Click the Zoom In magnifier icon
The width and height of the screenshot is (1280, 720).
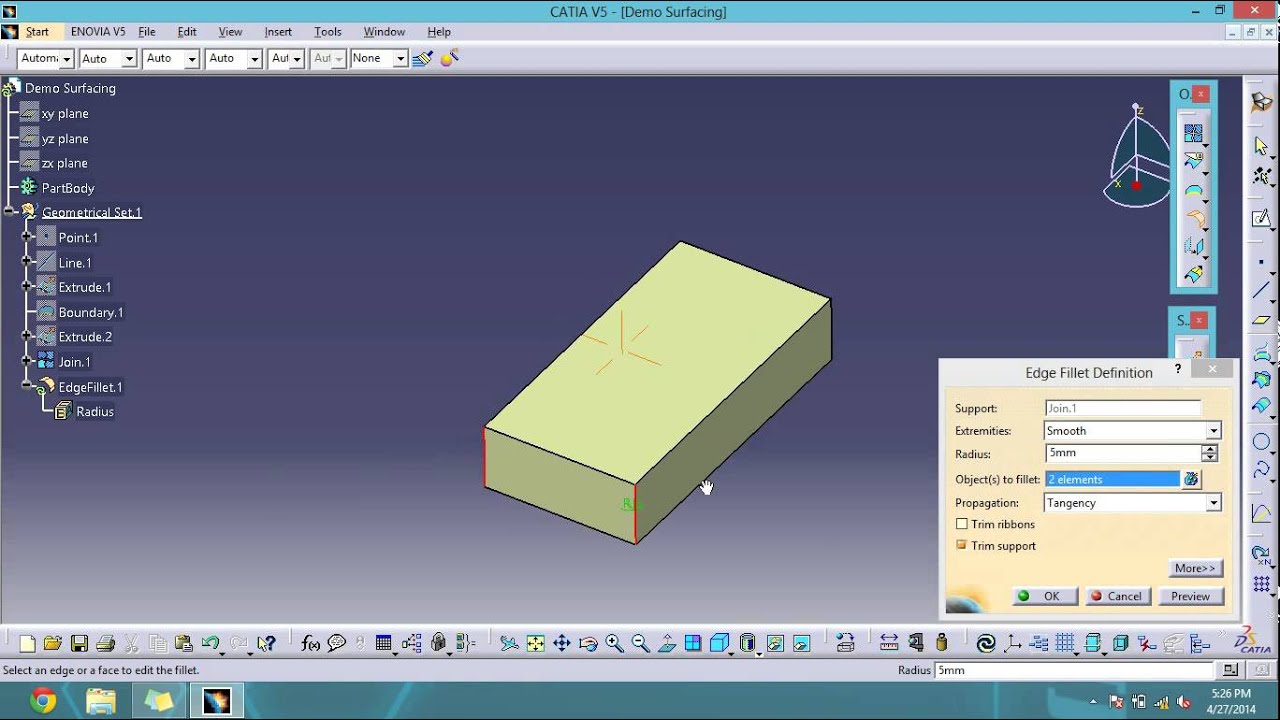tap(614, 643)
